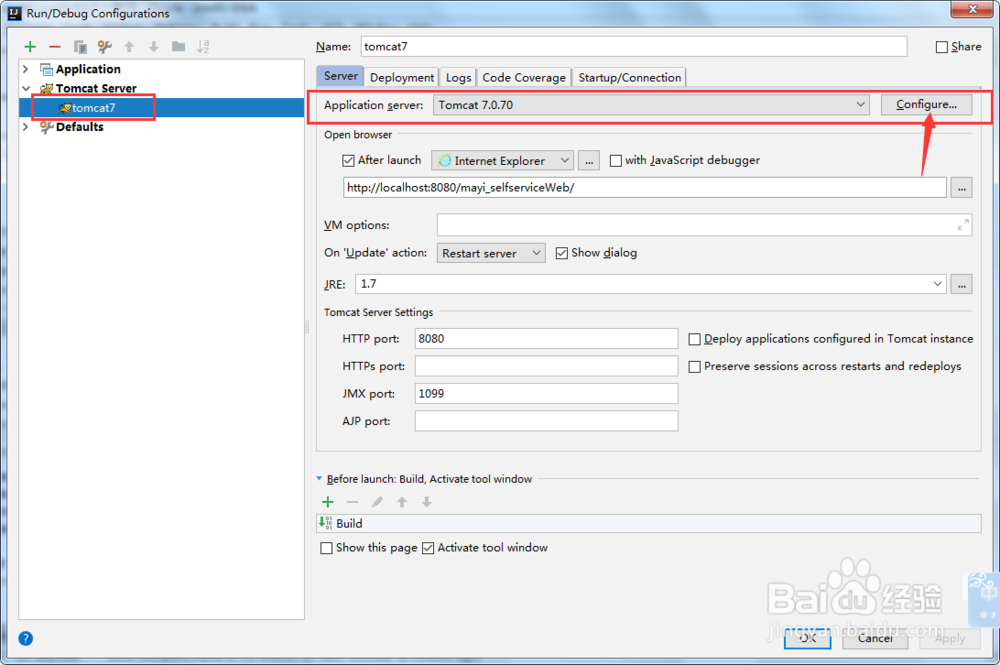Image resolution: width=1000 pixels, height=665 pixels.
Task: Move the configuration up
Action: (x=129, y=46)
